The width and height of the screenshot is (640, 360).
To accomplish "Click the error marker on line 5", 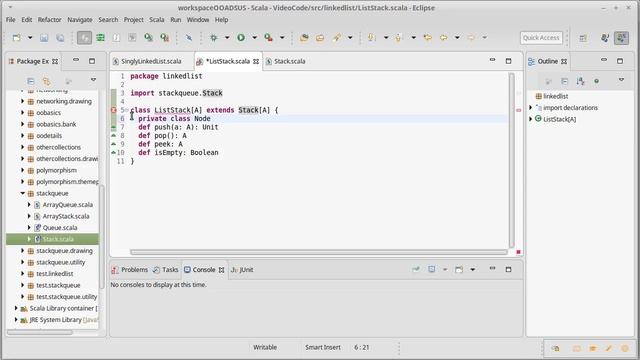I will tap(114, 110).
